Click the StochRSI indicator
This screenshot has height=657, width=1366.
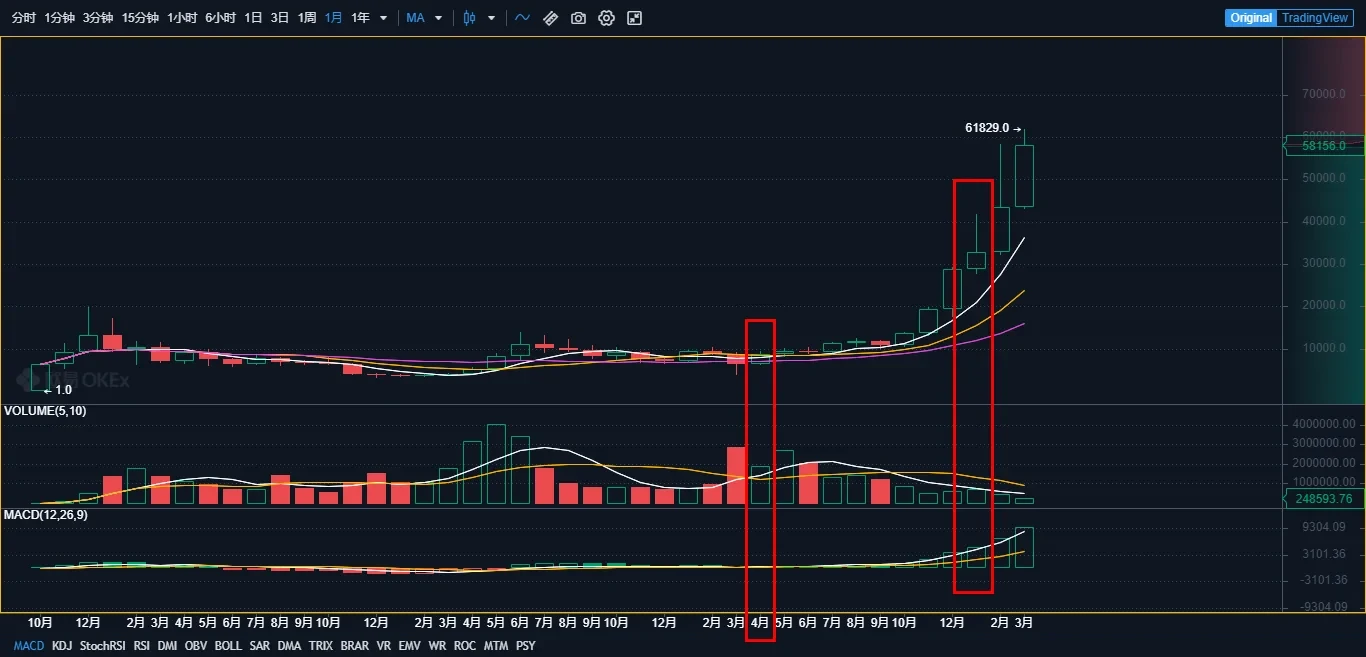pyautogui.click(x=103, y=646)
